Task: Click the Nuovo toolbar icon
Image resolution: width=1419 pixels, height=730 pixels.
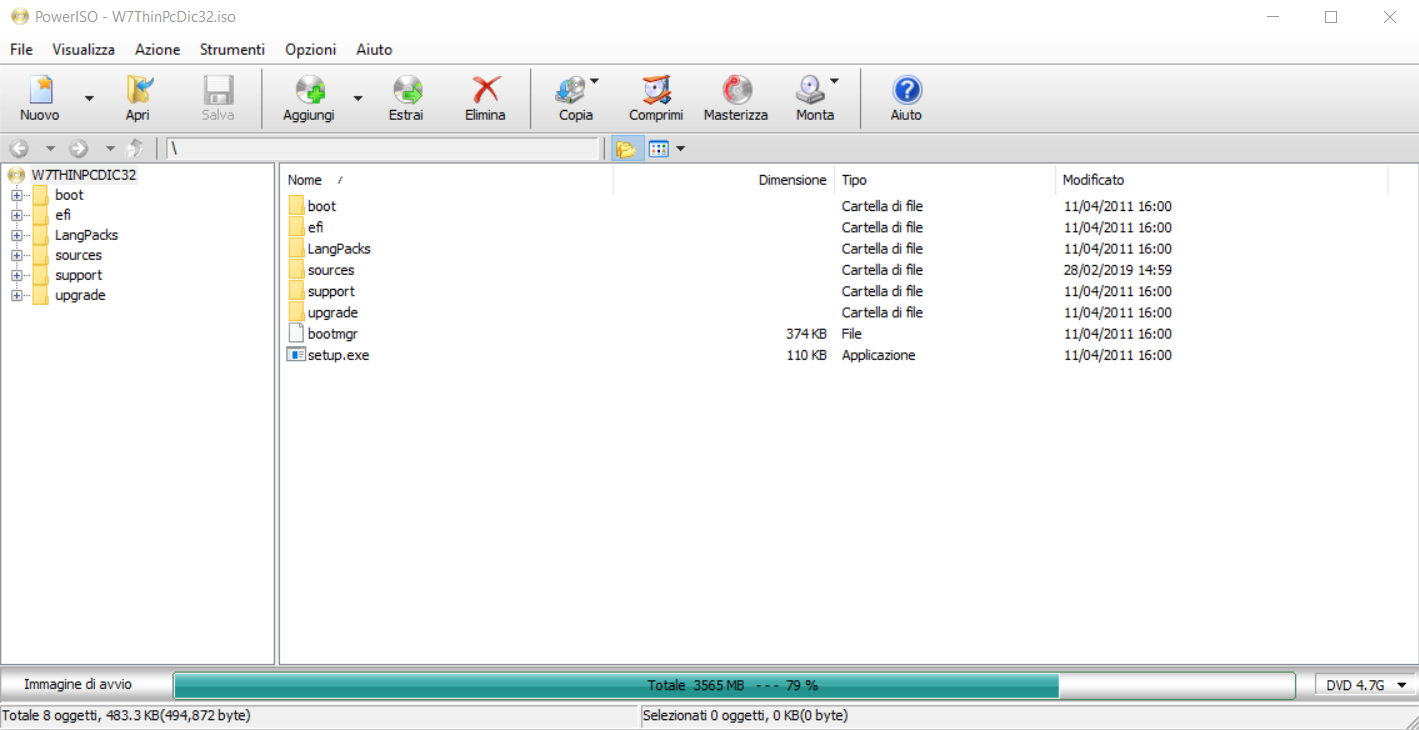Action: [x=40, y=91]
